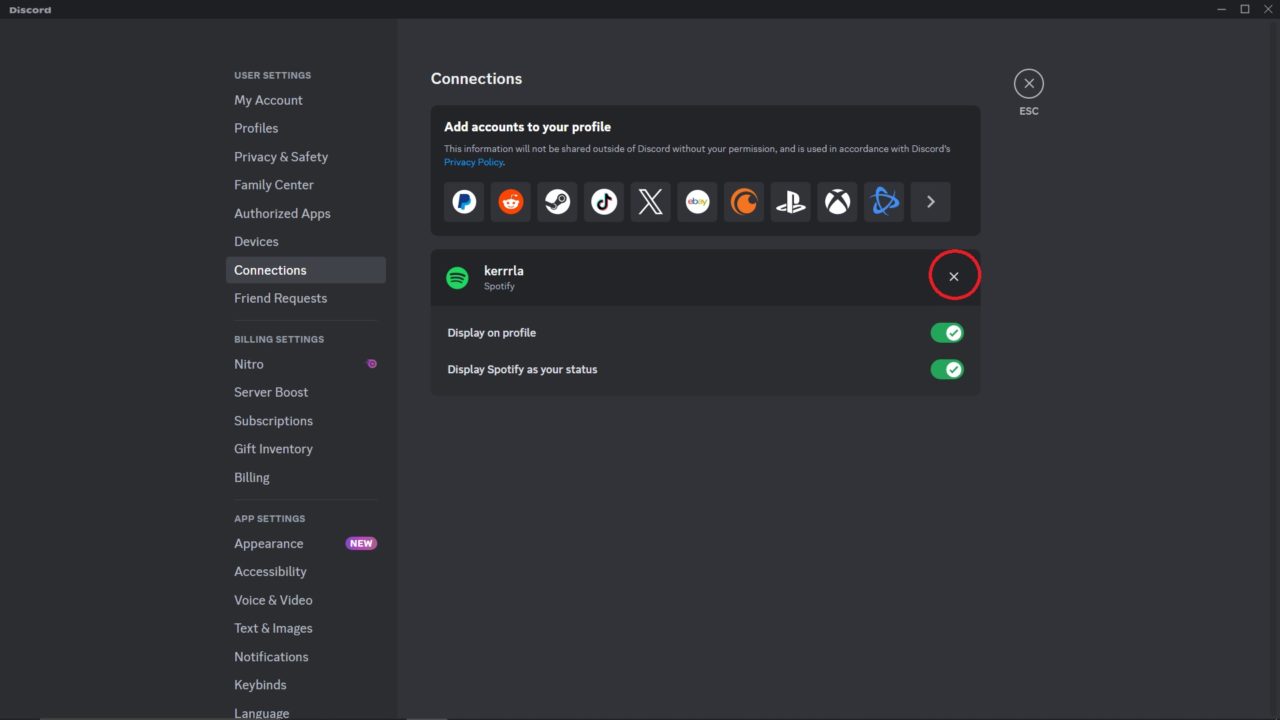Show more connection options
The image size is (1280, 720).
pyautogui.click(x=930, y=201)
